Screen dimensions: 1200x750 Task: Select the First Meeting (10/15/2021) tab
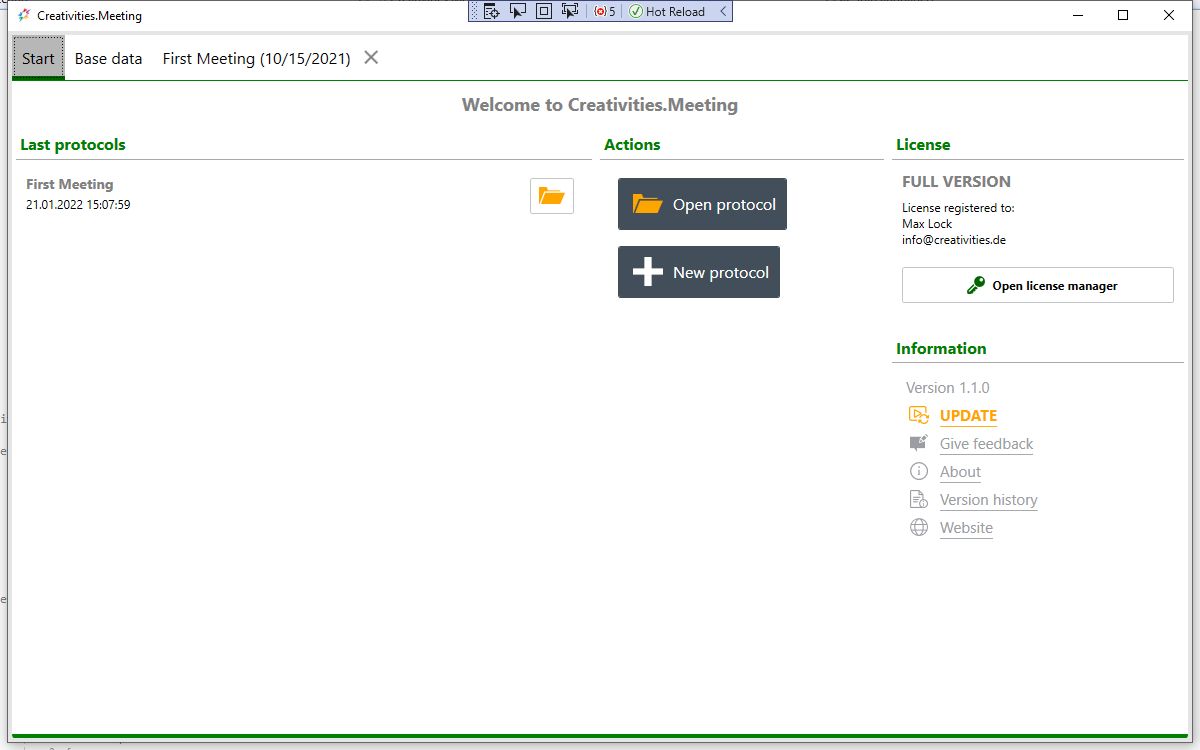[257, 58]
